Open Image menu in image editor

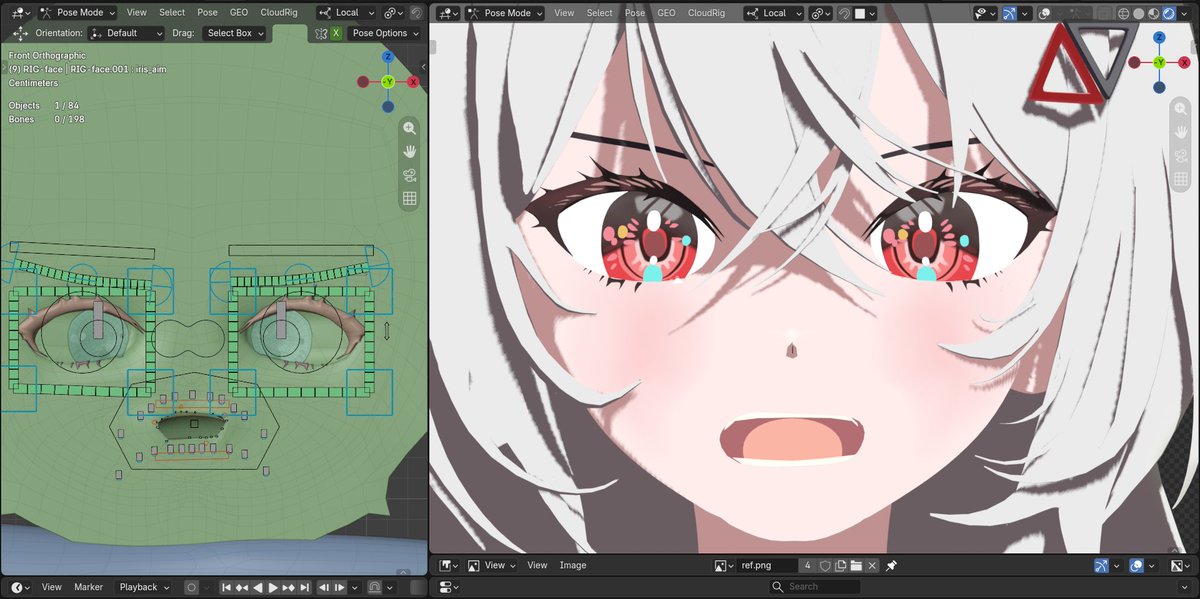click(573, 565)
